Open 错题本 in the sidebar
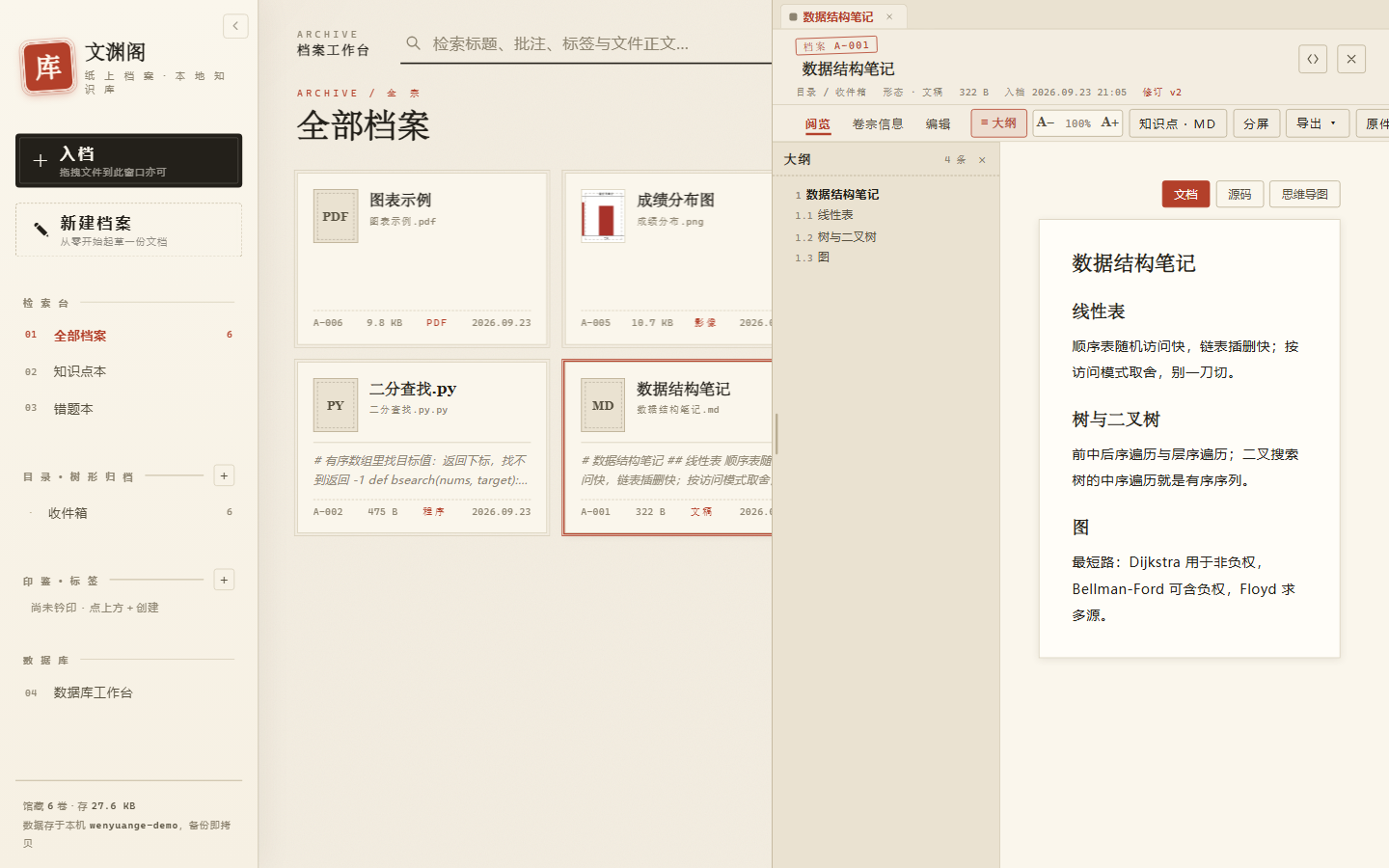This screenshot has height=868, width=1389. pyautogui.click(x=129, y=409)
